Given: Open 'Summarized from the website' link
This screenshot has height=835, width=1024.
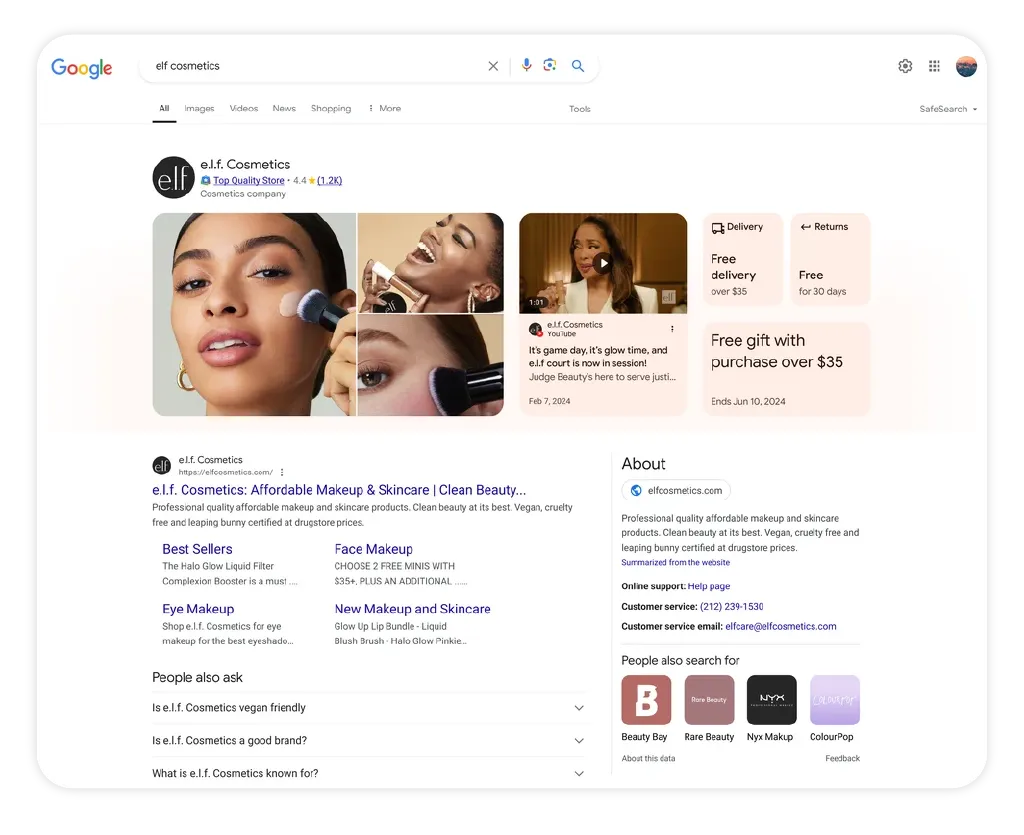Looking at the screenshot, I should (675, 562).
